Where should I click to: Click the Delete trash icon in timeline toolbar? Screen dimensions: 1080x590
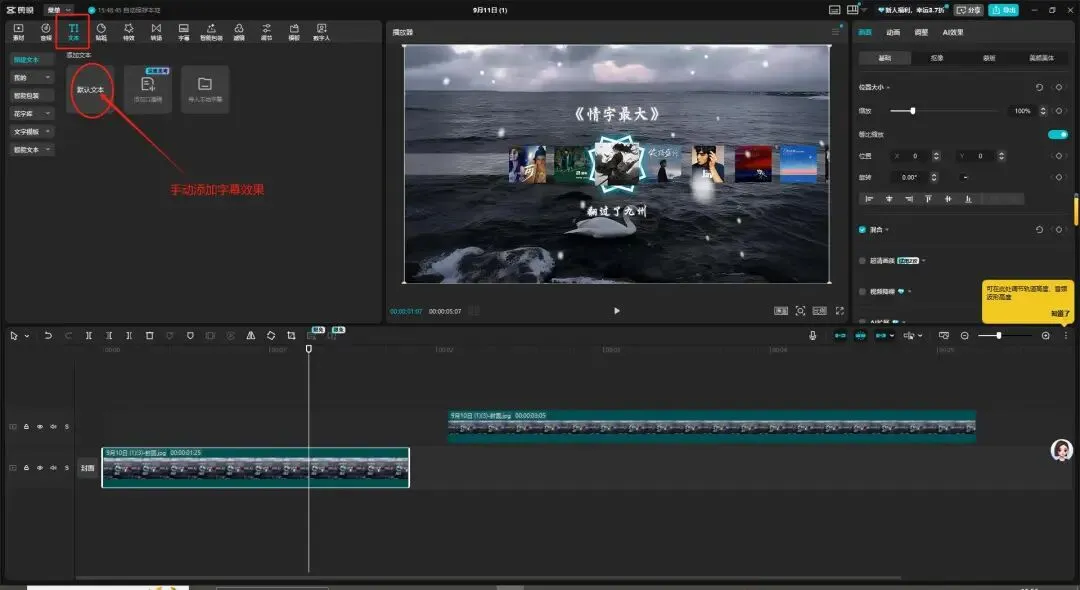point(149,336)
